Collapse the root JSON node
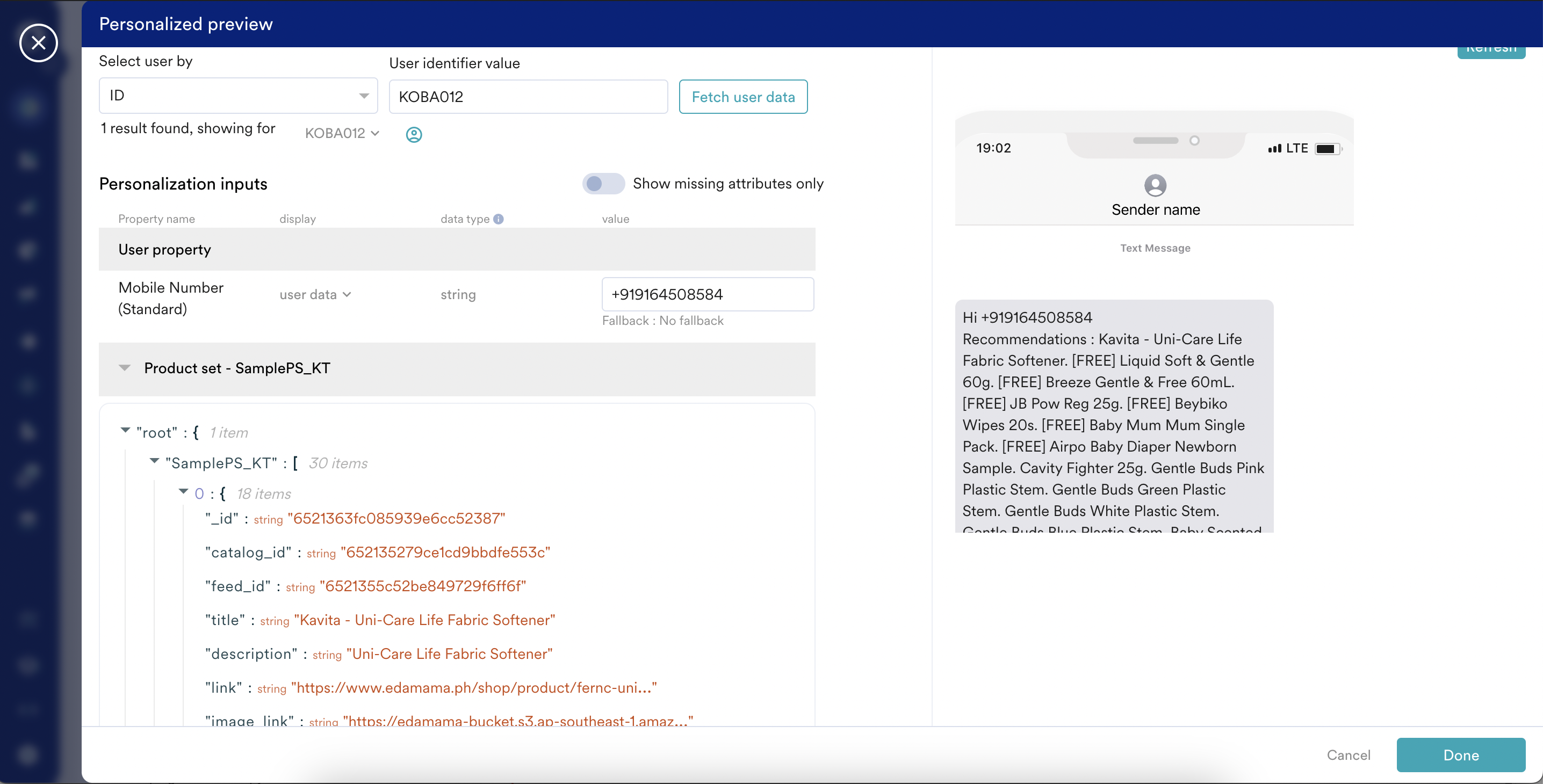 click(x=125, y=430)
